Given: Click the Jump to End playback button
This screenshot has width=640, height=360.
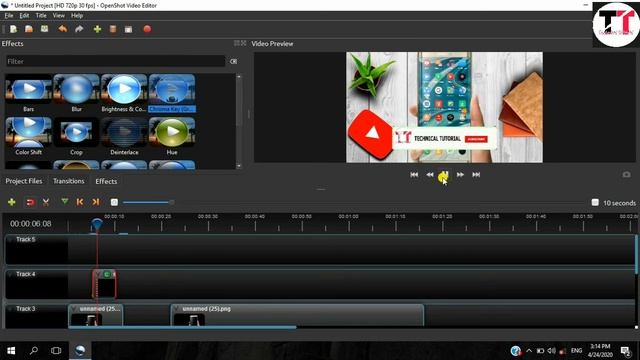Looking at the screenshot, I should click(476, 175).
